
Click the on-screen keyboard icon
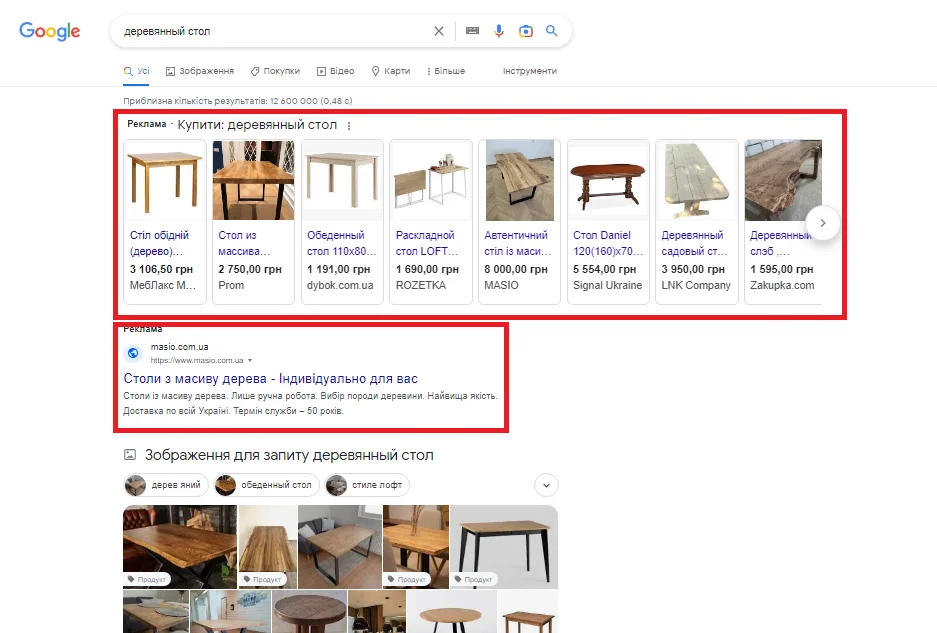(471, 31)
